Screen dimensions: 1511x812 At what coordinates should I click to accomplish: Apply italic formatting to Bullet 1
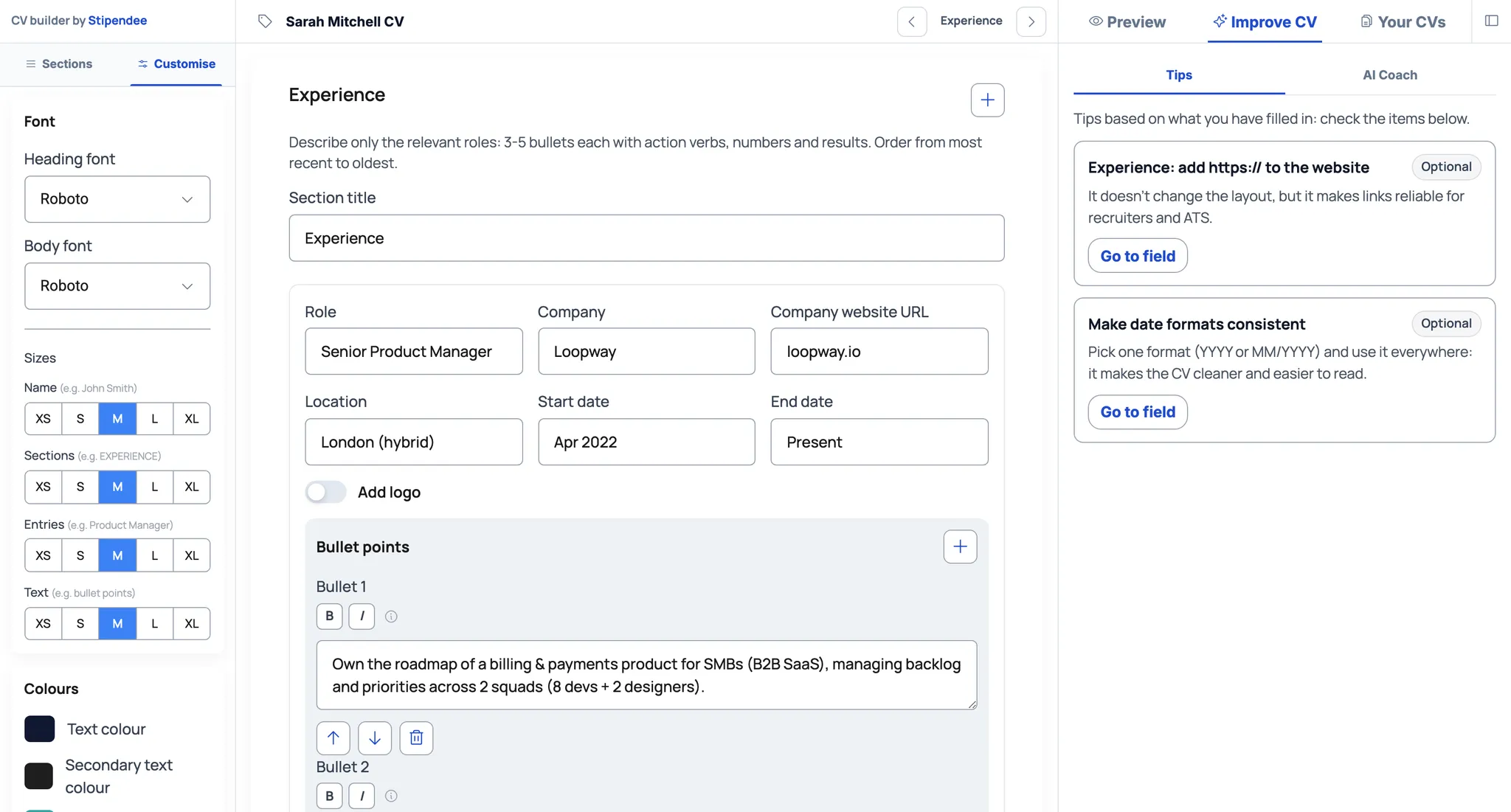tap(362, 616)
